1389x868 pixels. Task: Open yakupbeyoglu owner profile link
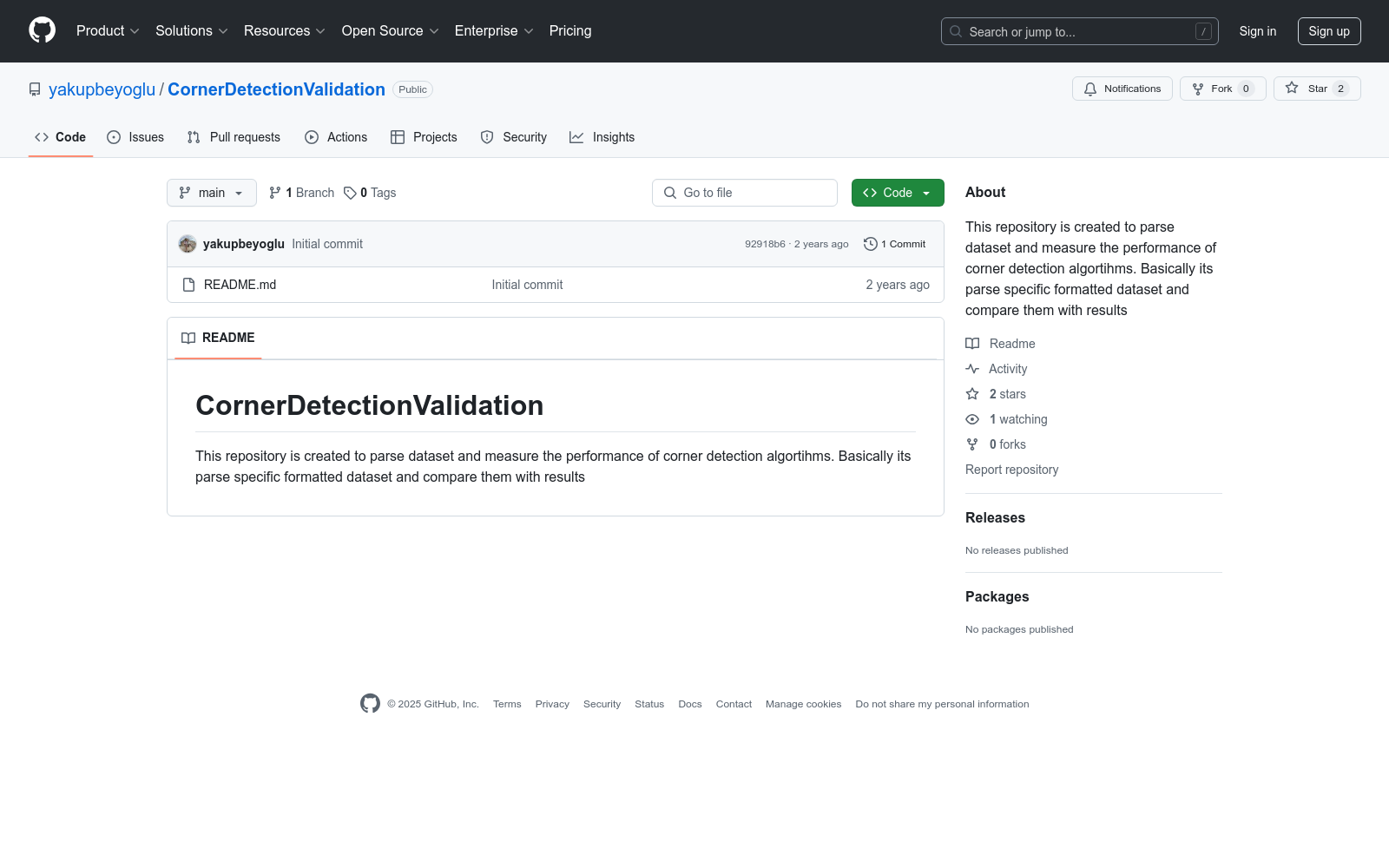click(102, 89)
